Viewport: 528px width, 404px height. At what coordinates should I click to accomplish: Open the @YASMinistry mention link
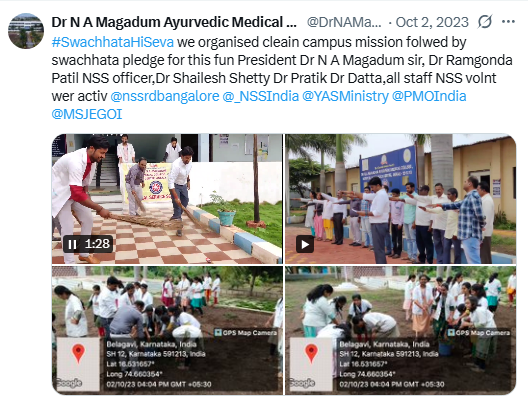345,96
